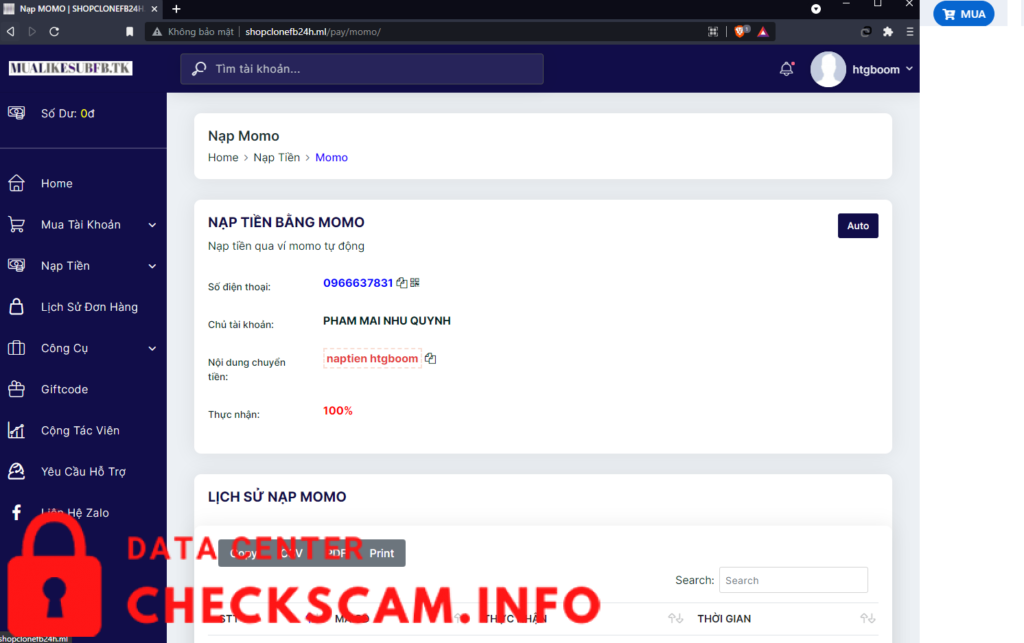Expand the Mua Tài Khoản submenu
The width and height of the screenshot is (1024, 643).
pyautogui.click(x=152, y=225)
